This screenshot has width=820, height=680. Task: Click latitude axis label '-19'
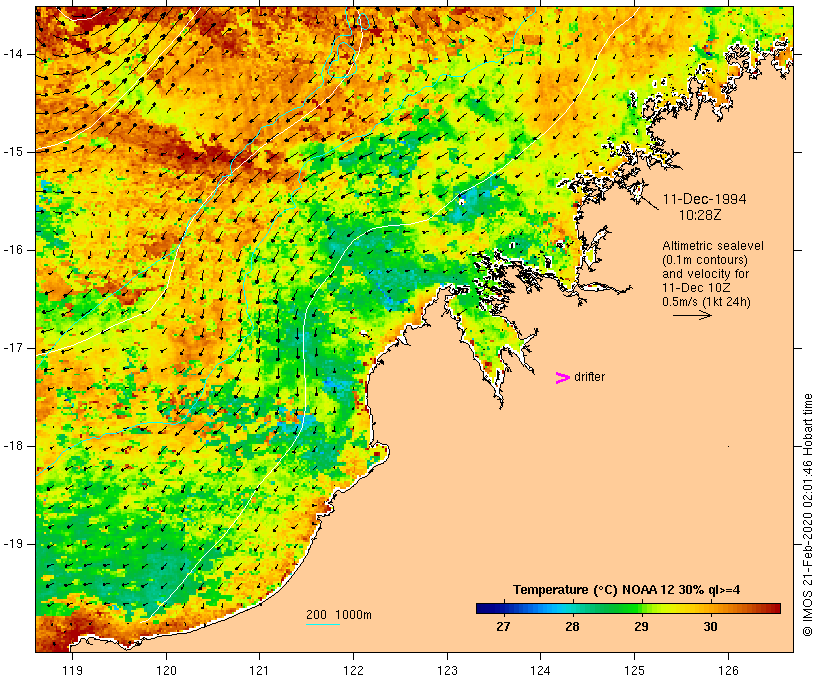[13, 544]
